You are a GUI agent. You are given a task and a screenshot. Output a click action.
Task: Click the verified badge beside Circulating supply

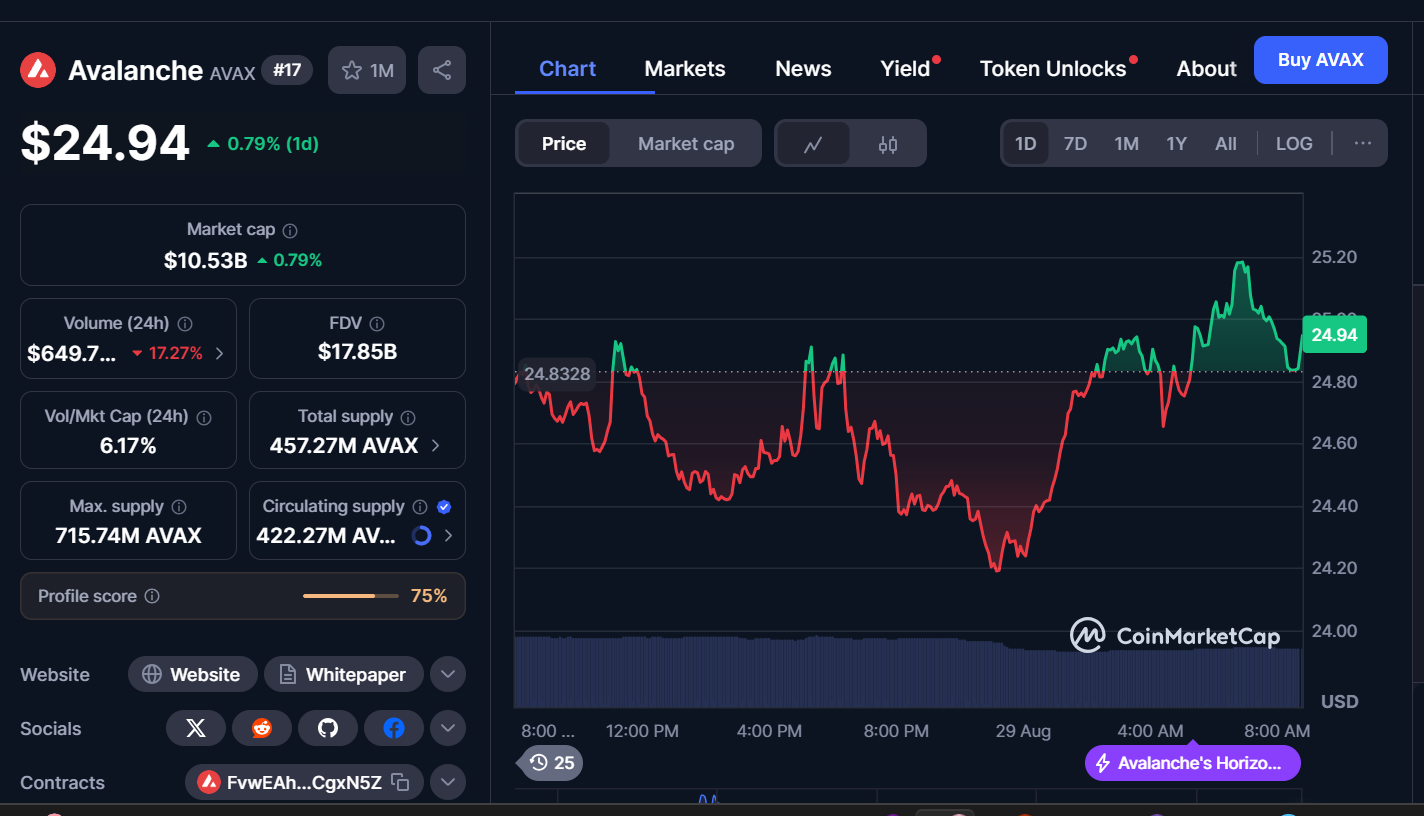point(444,507)
